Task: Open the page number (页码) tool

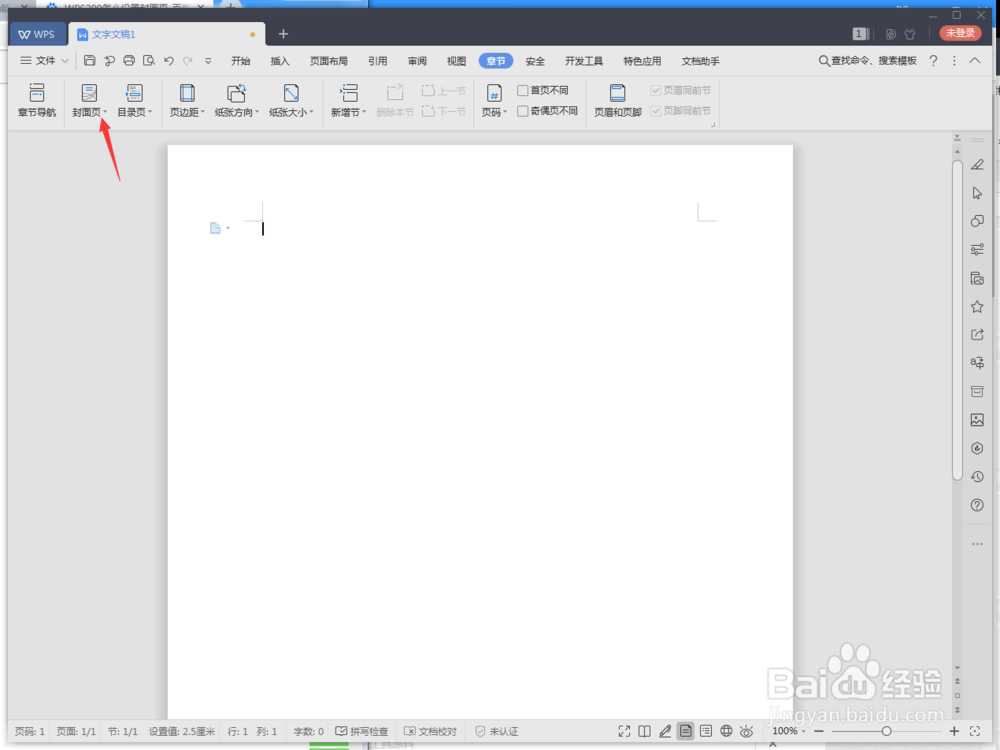Action: (x=494, y=100)
